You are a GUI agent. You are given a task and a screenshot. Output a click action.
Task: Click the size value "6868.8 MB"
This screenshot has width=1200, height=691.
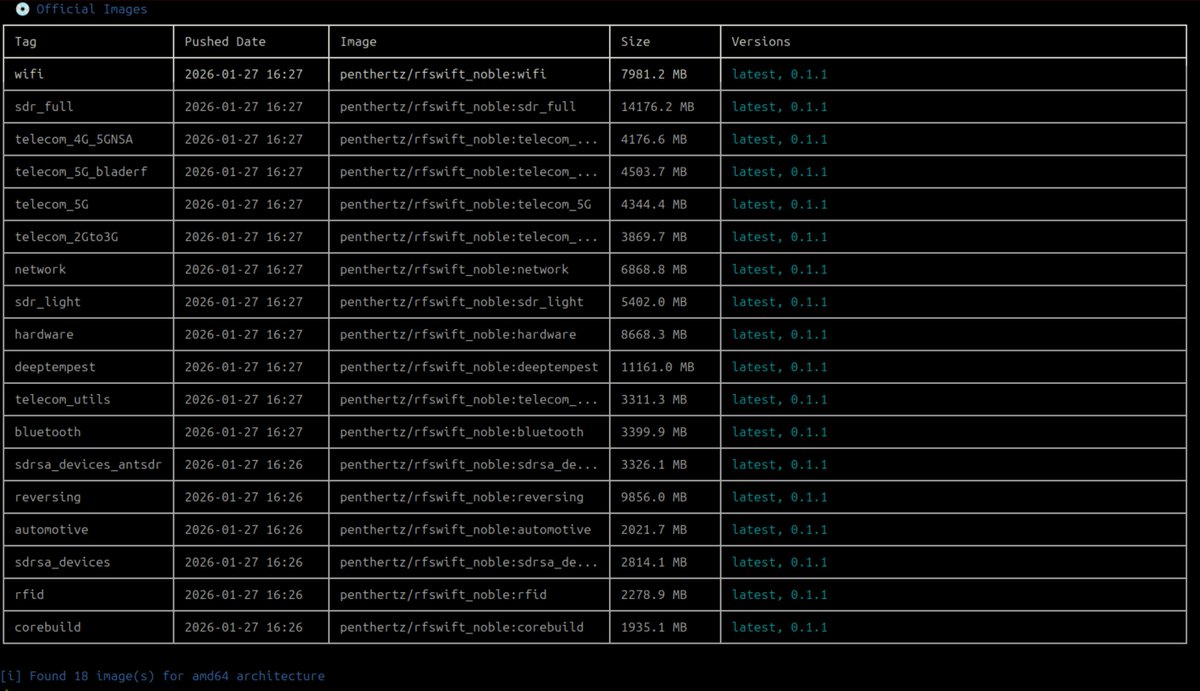653,269
